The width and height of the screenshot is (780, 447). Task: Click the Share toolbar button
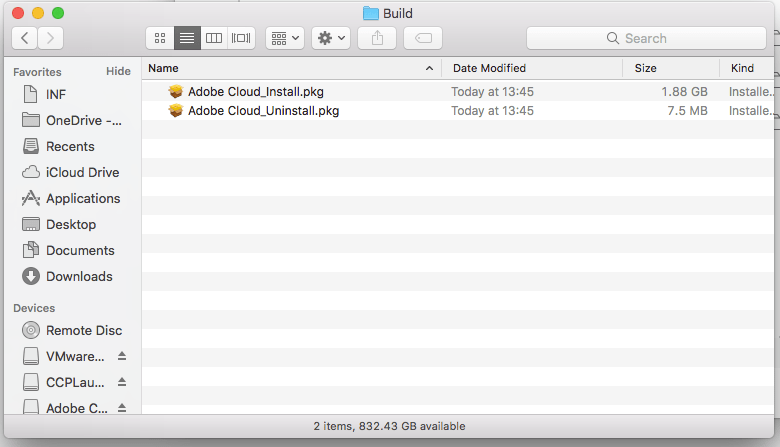(x=377, y=38)
